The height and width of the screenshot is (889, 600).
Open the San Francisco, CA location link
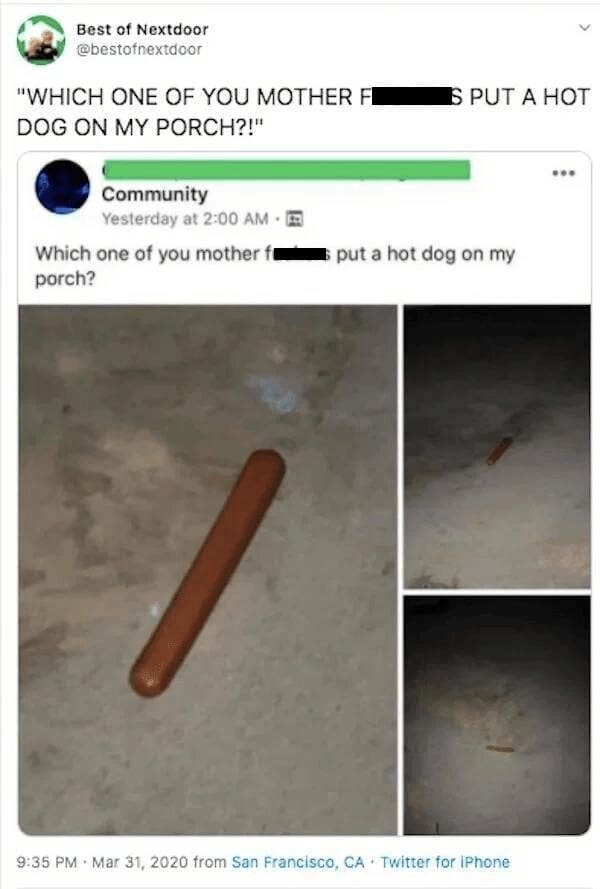point(298,862)
